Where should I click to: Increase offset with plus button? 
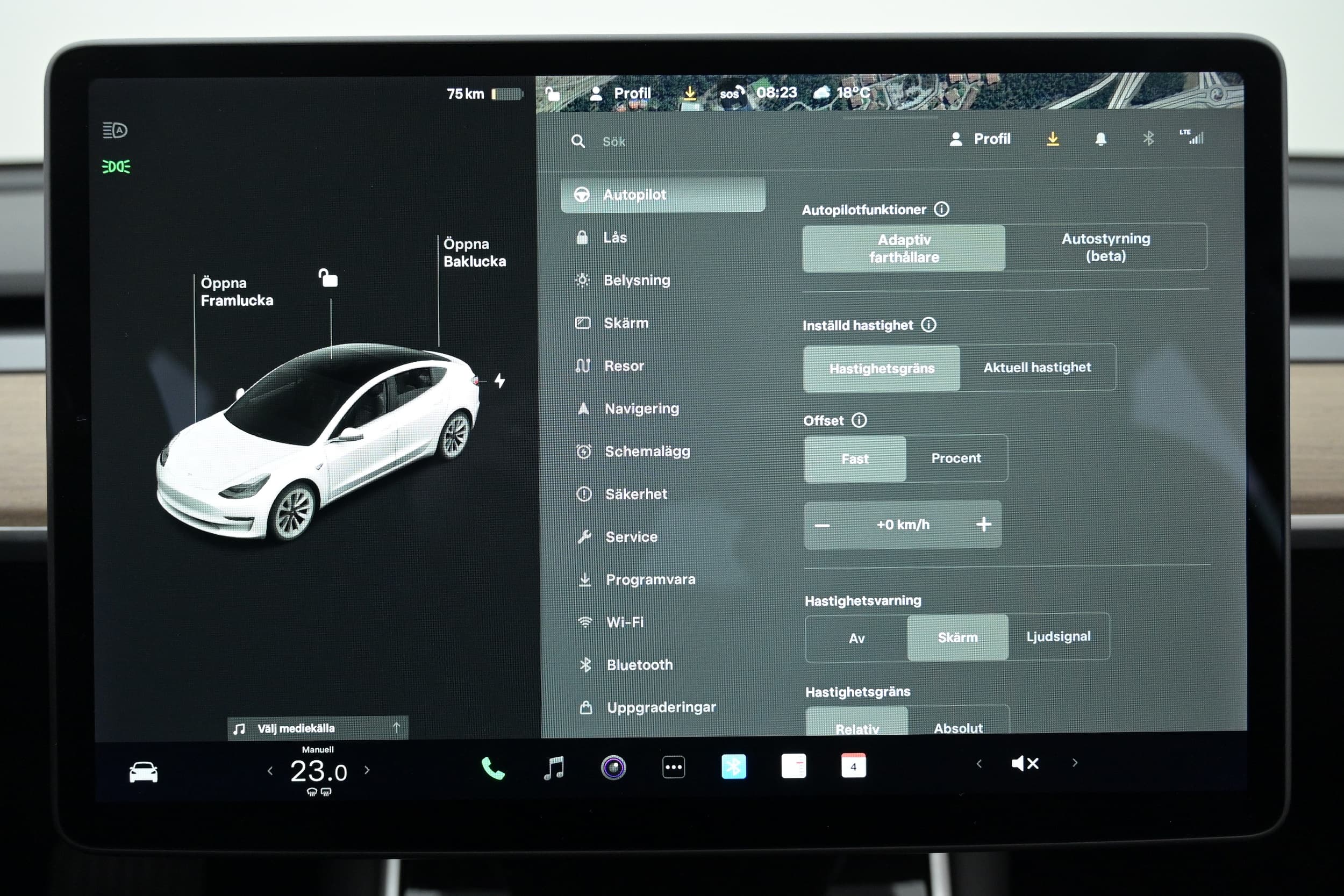983,524
